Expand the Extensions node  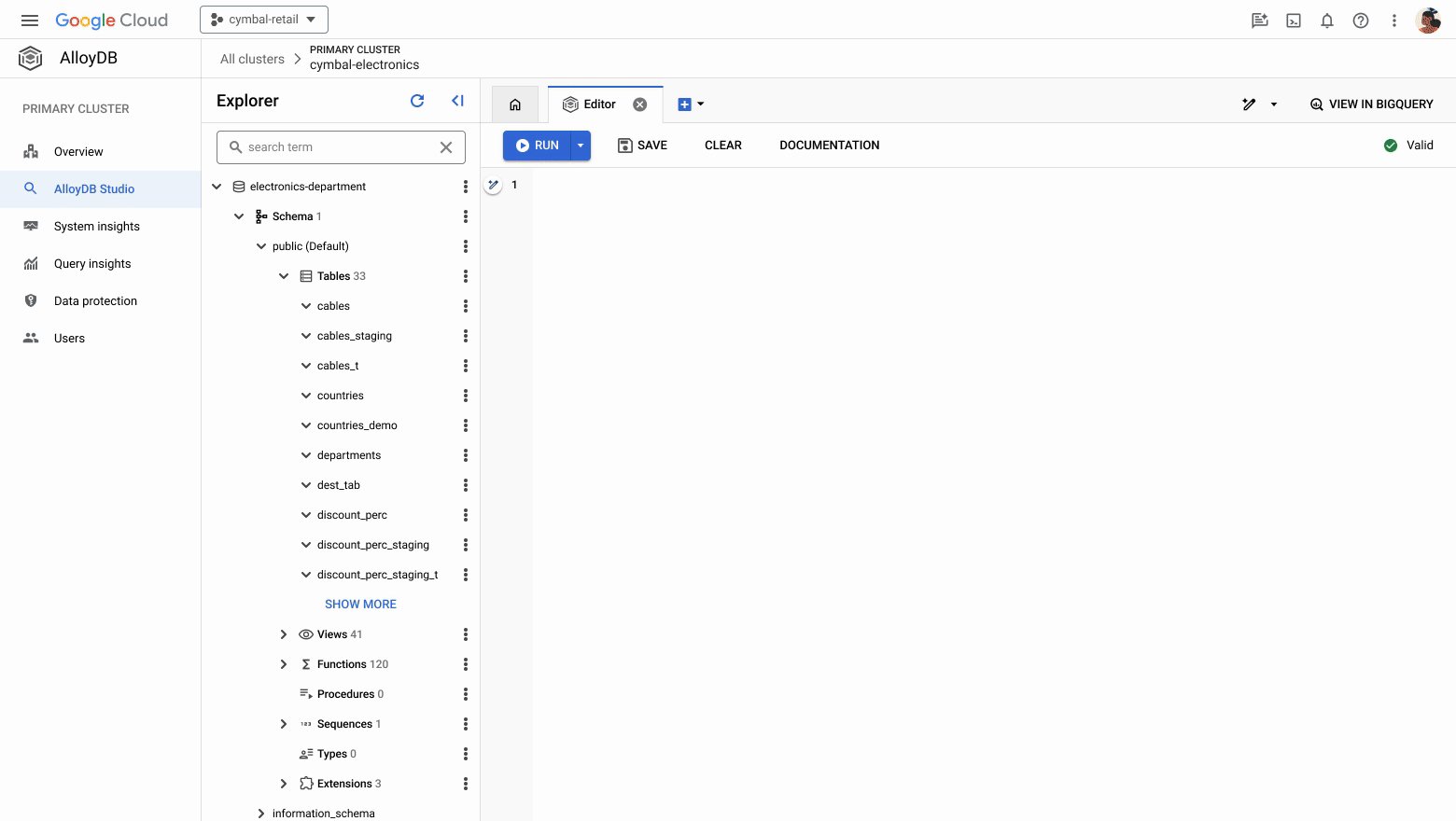284,784
